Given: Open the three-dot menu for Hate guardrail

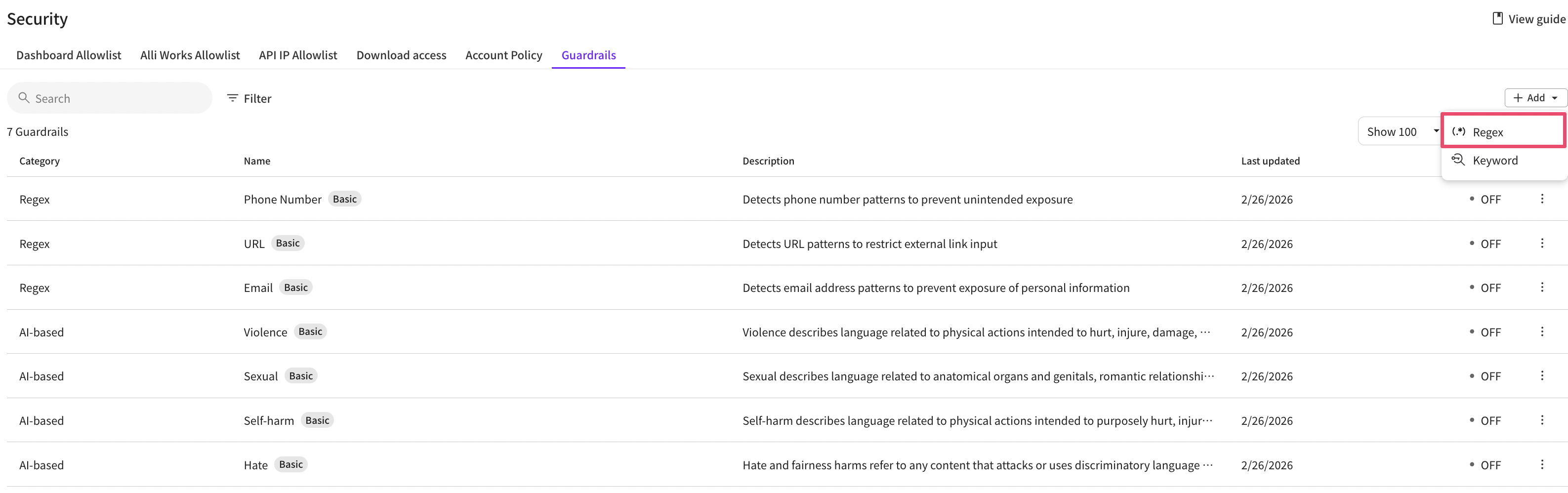Looking at the screenshot, I should [x=1541, y=464].
